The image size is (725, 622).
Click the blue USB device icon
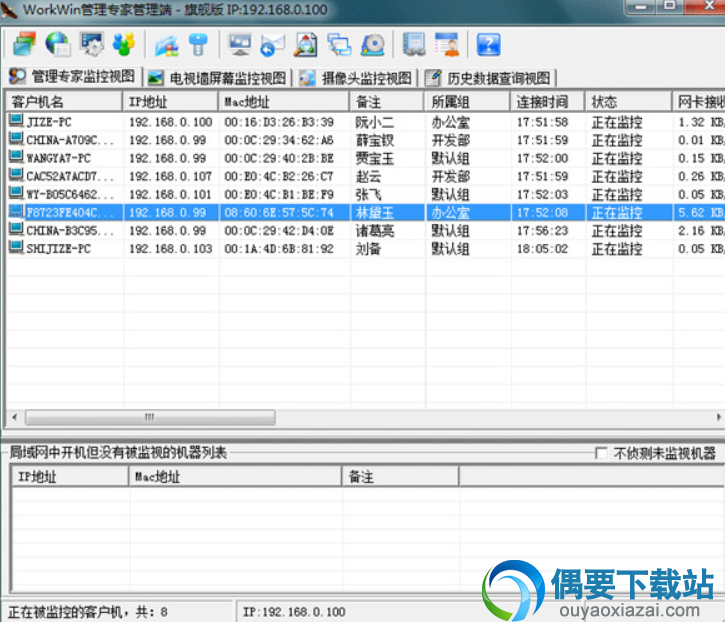[x=198, y=45]
